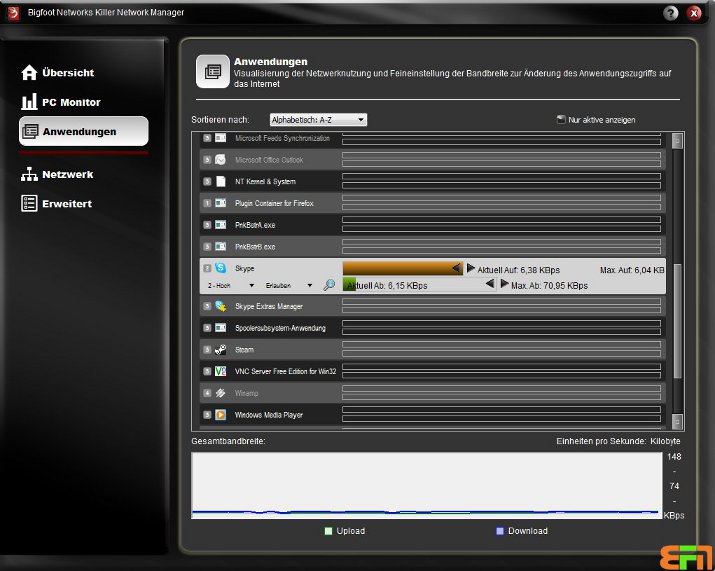Select the Windows Media Player row

[433, 415]
